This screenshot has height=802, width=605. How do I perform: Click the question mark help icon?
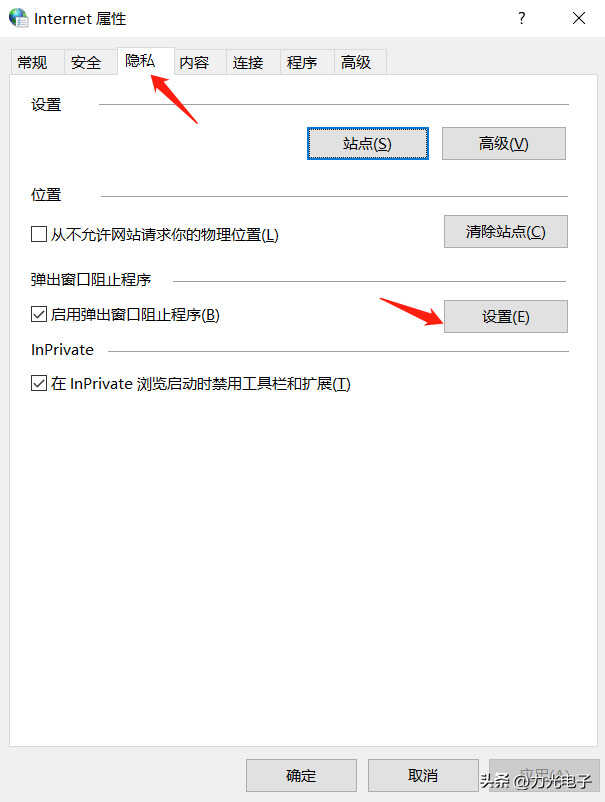tap(521, 18)
